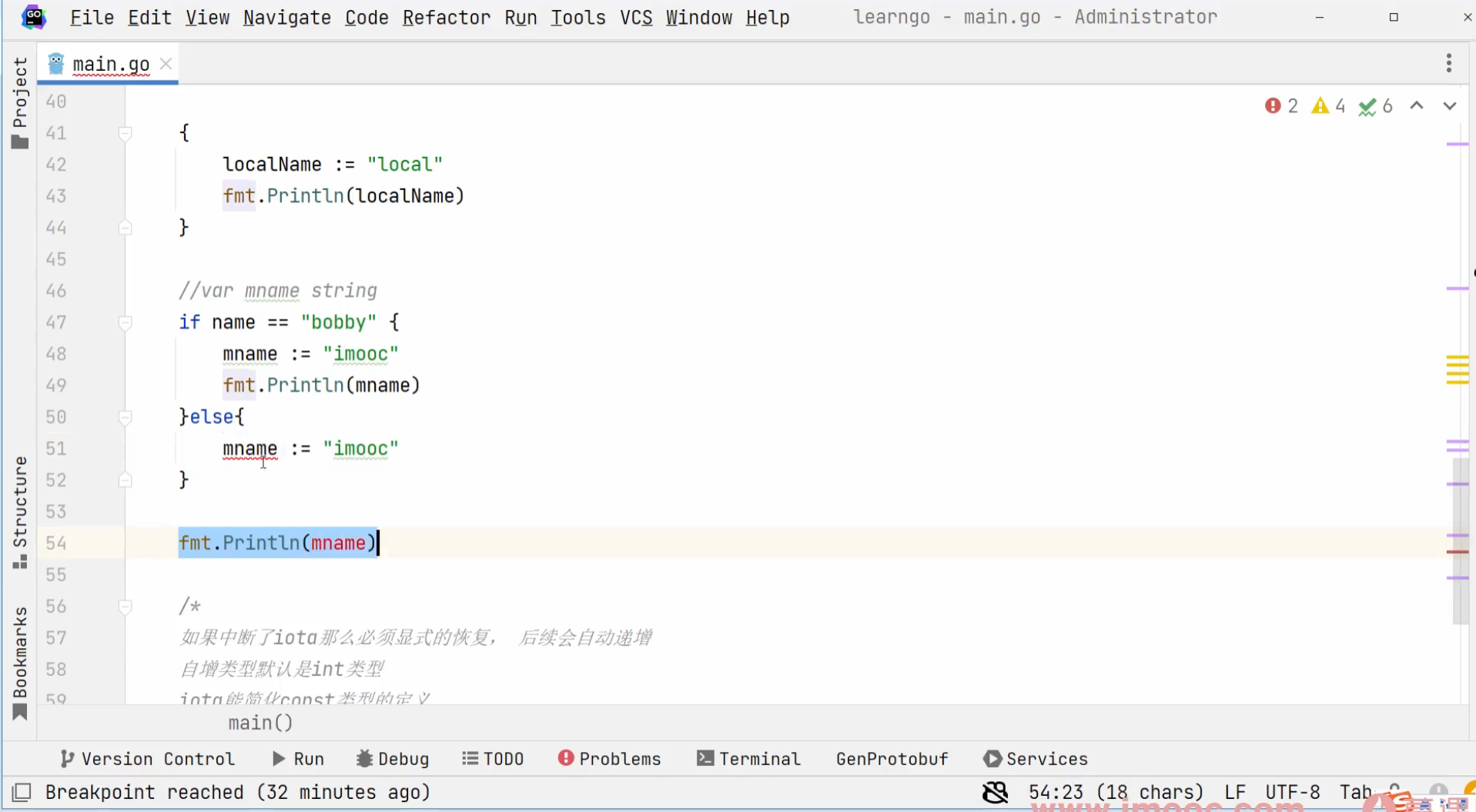The height and width of the screenshot is (812, 1476).
Task: Open the Services tool window
Action: 1036,759
